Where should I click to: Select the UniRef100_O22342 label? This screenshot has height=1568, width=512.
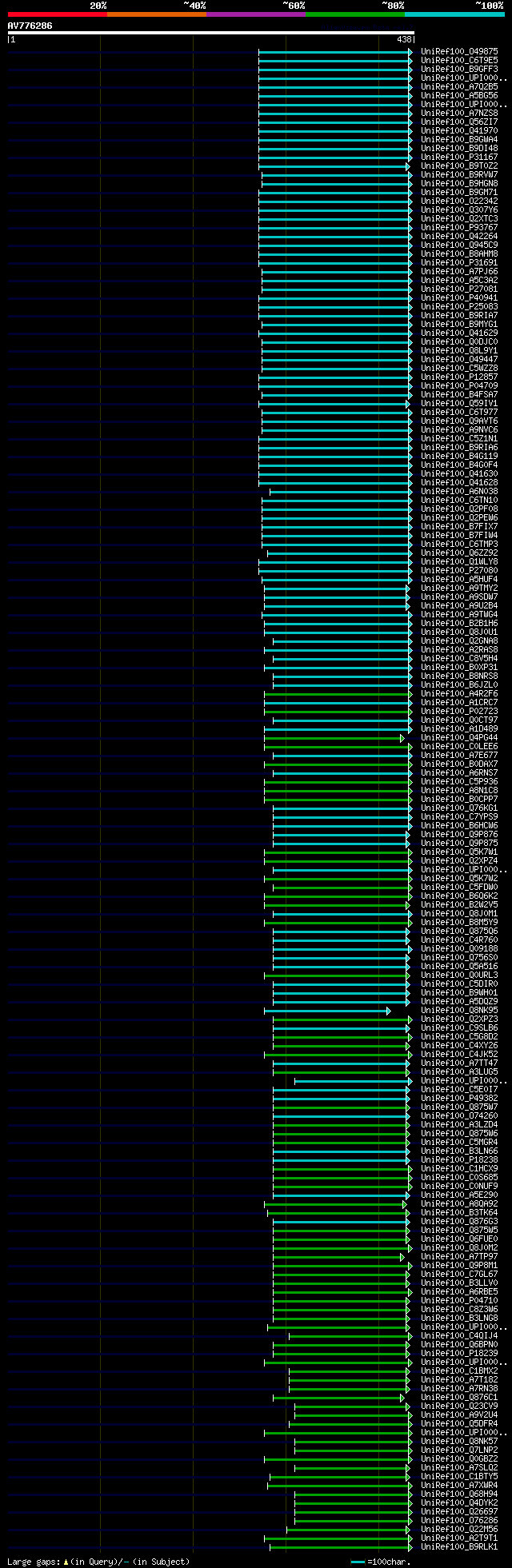tap(460, 201)
